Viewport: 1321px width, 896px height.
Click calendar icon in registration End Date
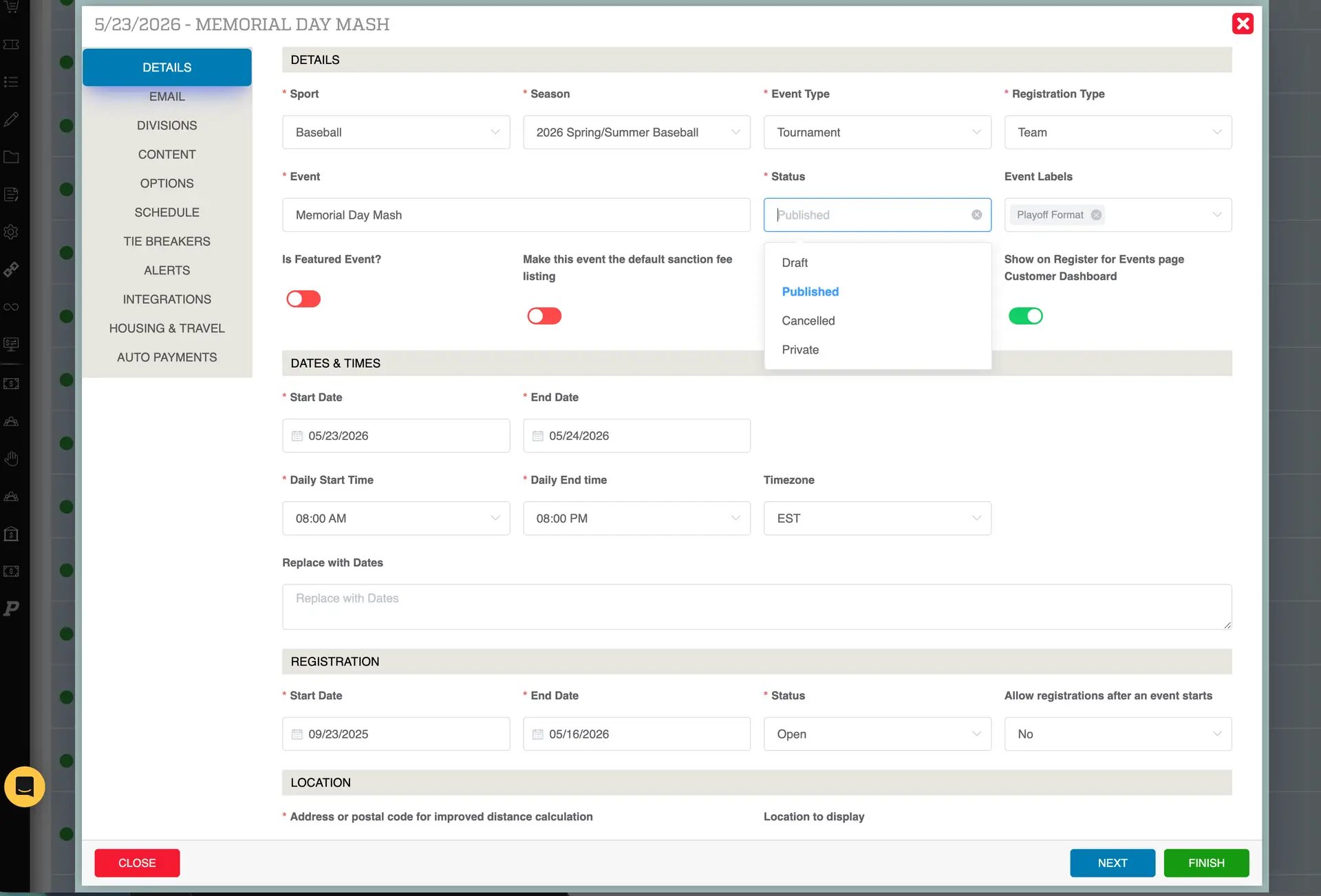[538, 734]
